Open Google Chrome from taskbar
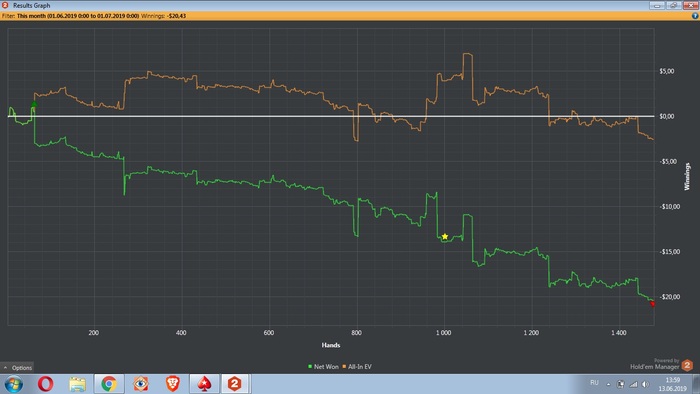This screenshot has width=700, height=394. 109,384
